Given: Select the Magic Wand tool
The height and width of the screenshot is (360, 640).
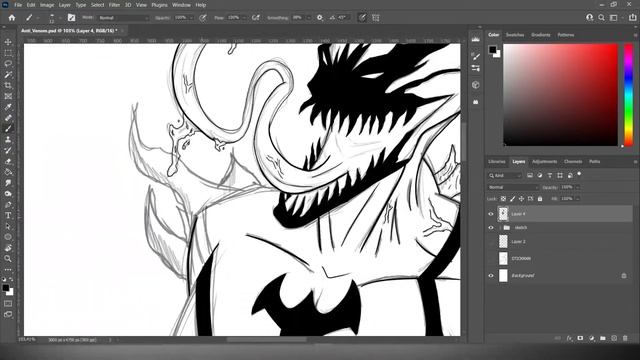Looking at the screenshot, I should (8, 75).
